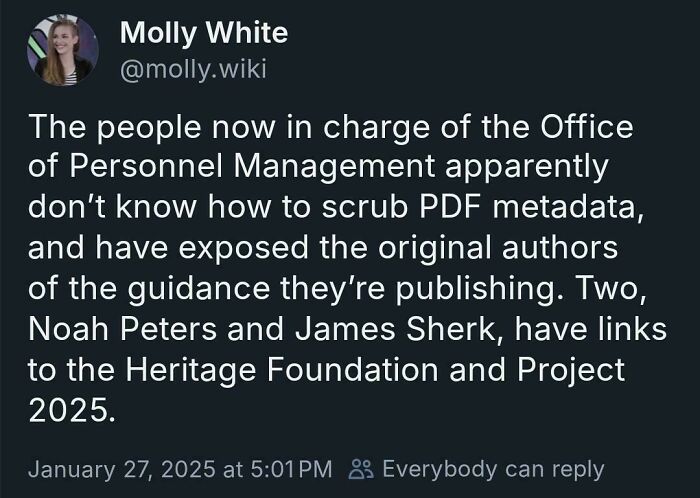The height and width of the screenshot is (498, 700).
Task: Click the words original authors
Action: (x=498, y=248)
